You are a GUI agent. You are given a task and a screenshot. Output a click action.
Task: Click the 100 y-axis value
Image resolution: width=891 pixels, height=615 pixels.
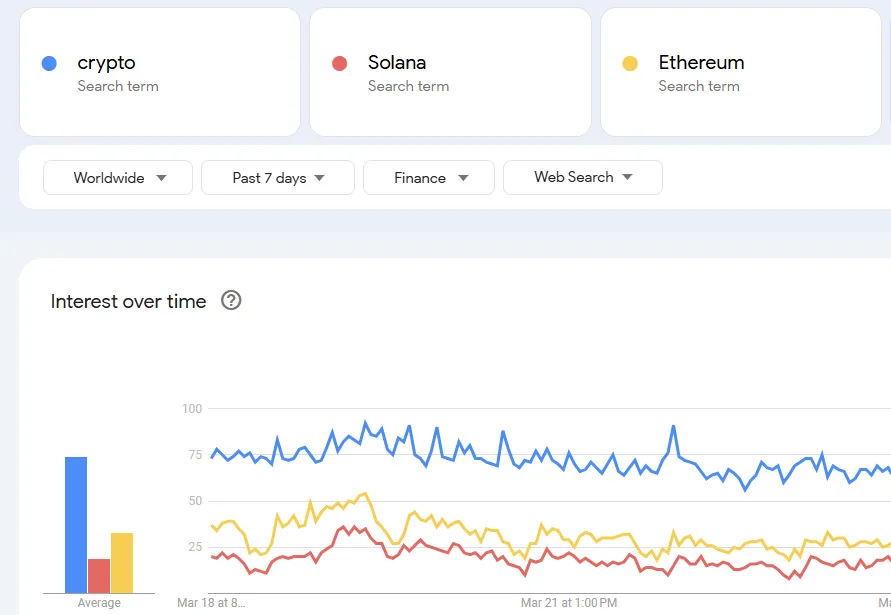tap(192, 408)
